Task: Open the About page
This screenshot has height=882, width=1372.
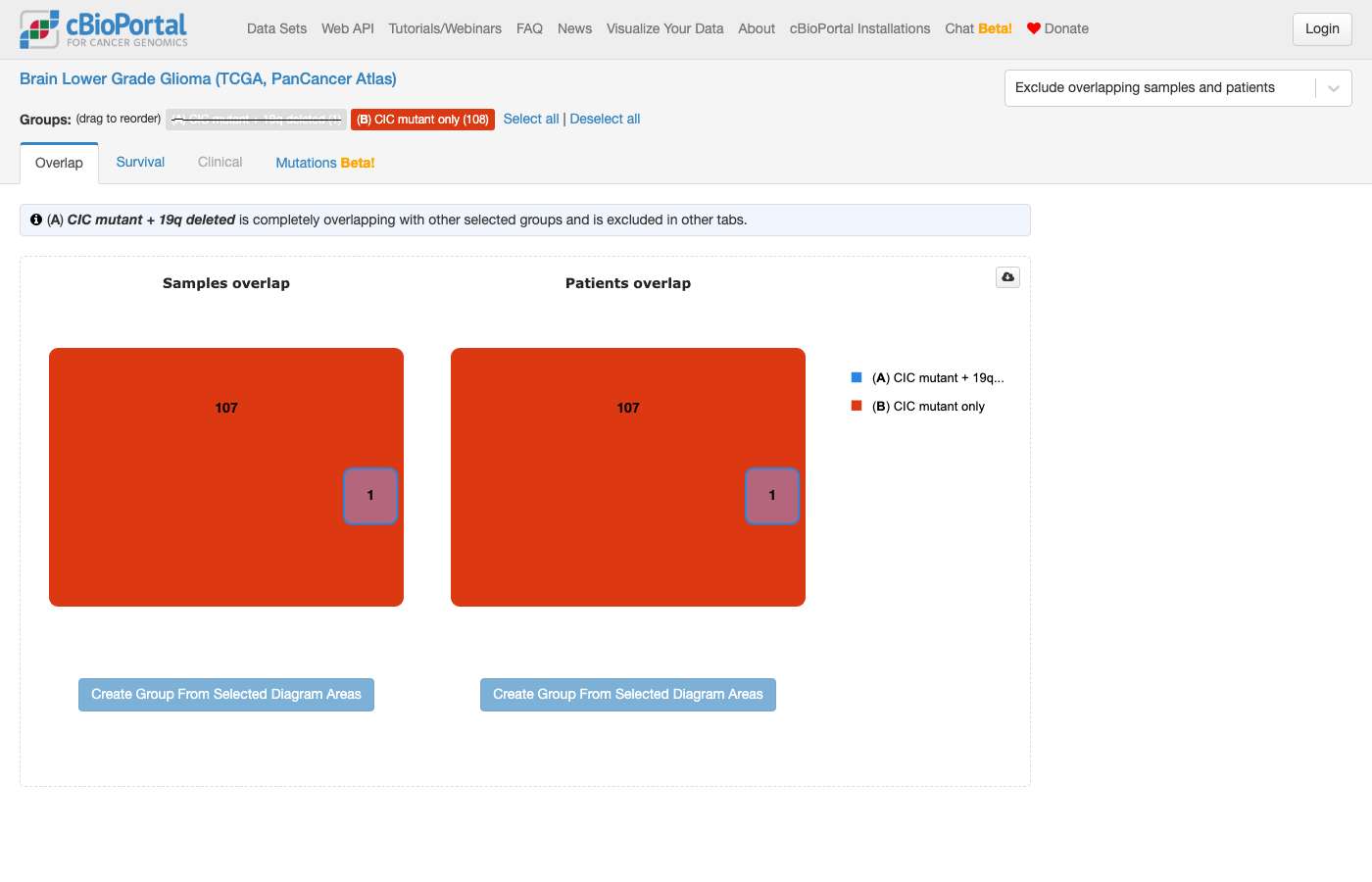Action: [757, 28]
